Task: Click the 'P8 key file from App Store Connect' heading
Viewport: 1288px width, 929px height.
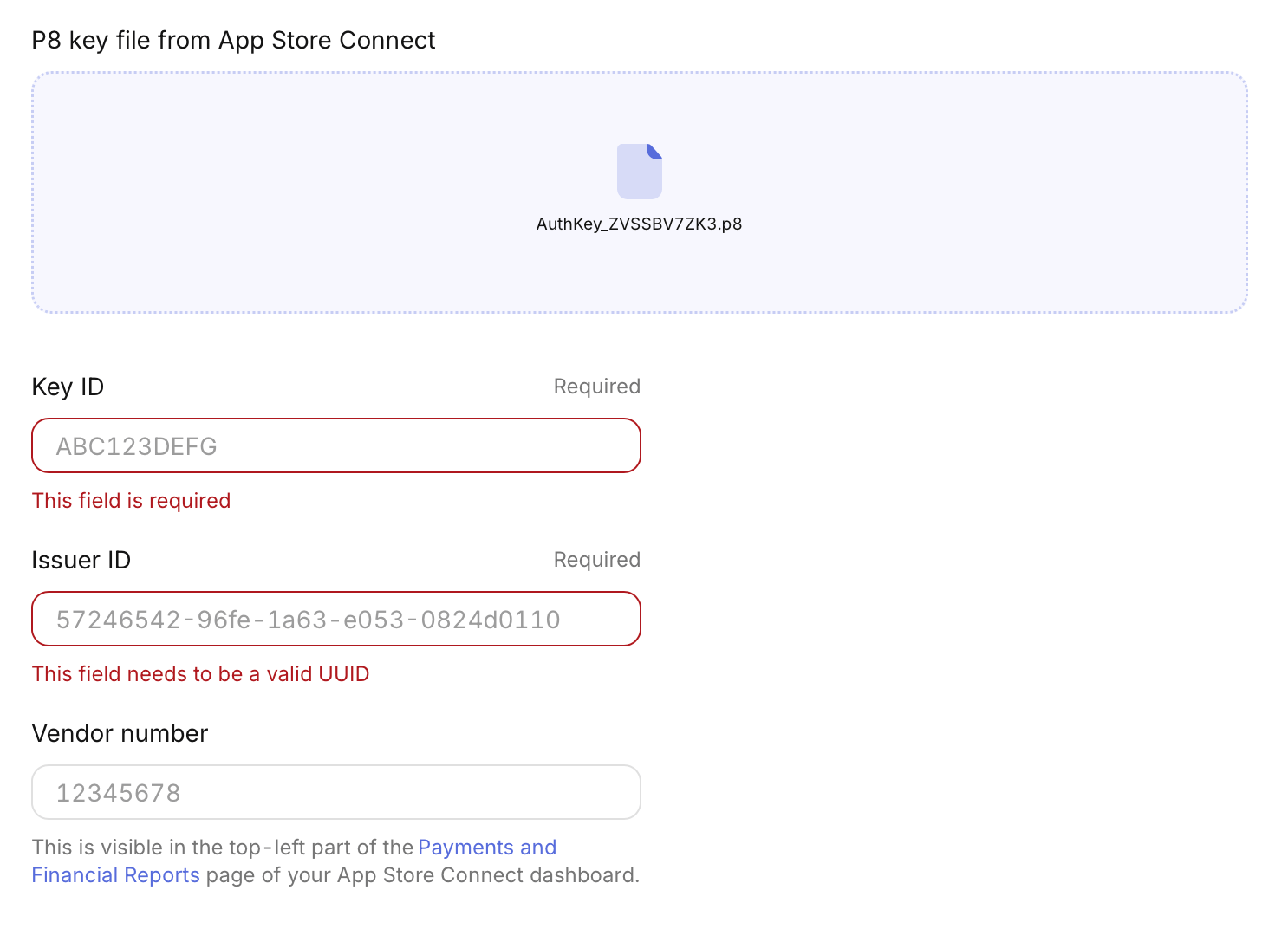Action: [x=233, y=40]
